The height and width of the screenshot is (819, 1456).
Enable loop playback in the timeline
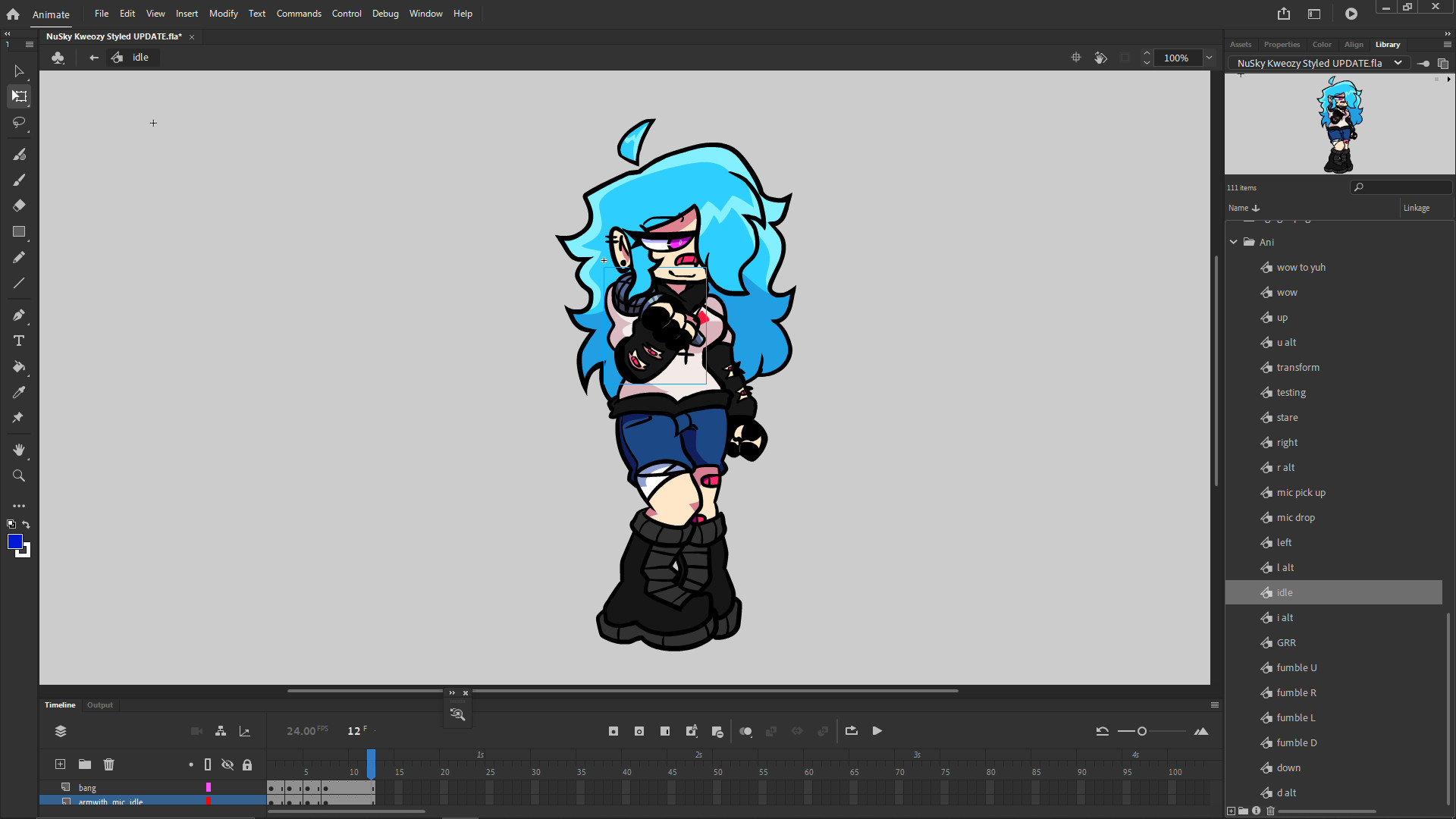(x=852, y=731)
